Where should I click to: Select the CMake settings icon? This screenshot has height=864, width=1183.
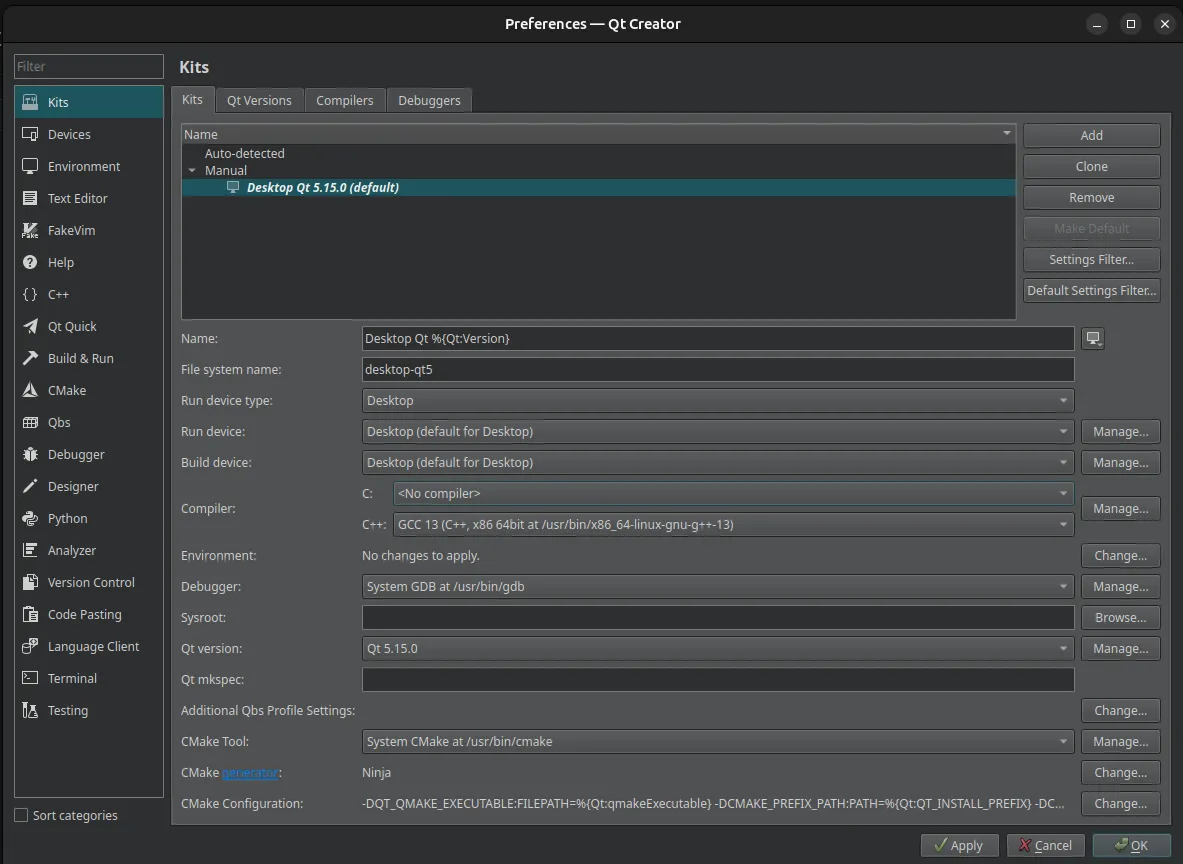click(30, 390)
